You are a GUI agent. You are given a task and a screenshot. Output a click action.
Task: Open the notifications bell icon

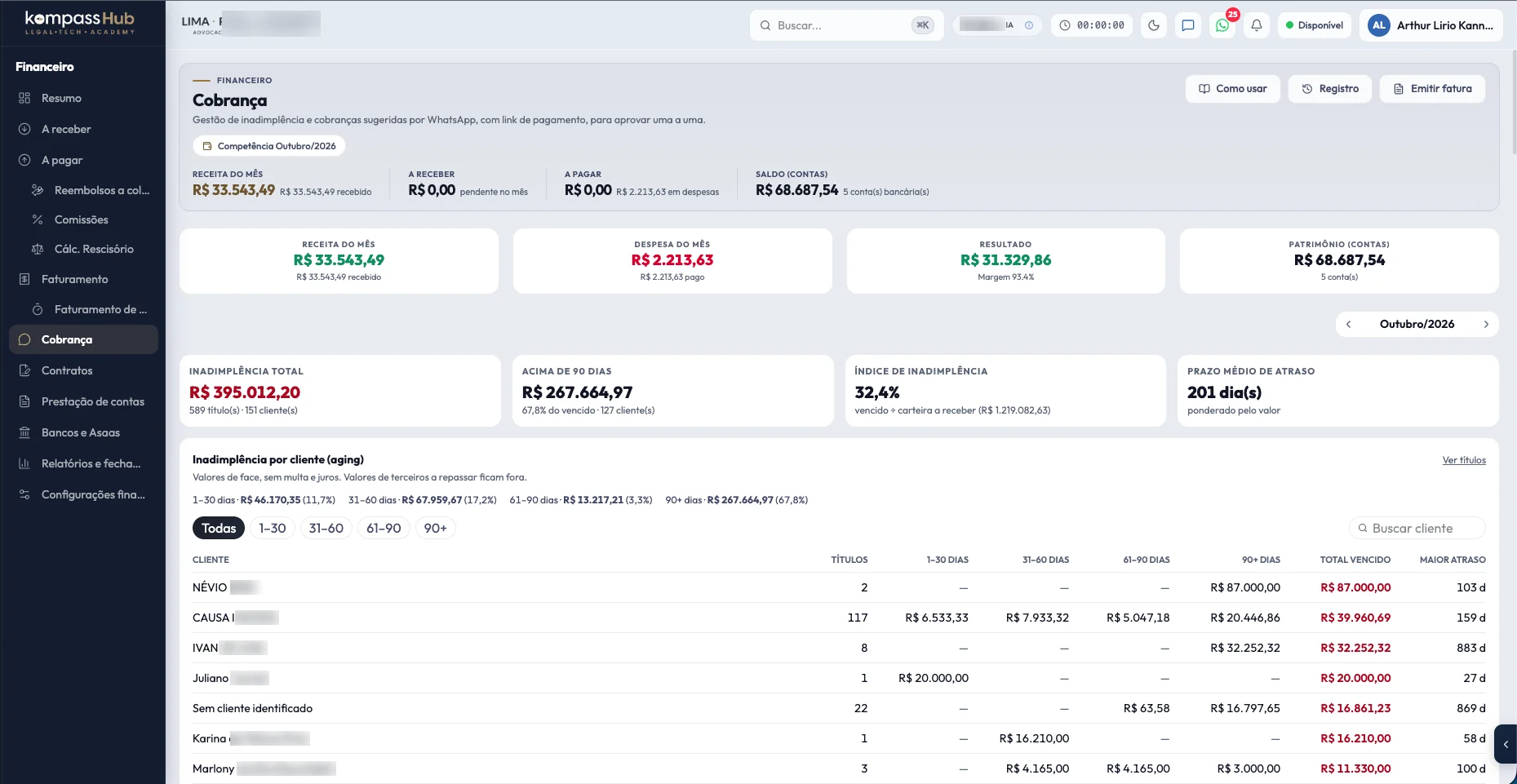[1257, 25]
